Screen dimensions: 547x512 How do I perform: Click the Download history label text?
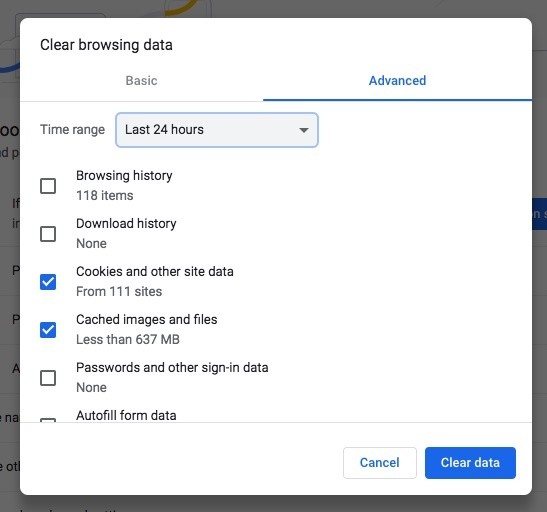pyautogui.click(x=126, y=224)
